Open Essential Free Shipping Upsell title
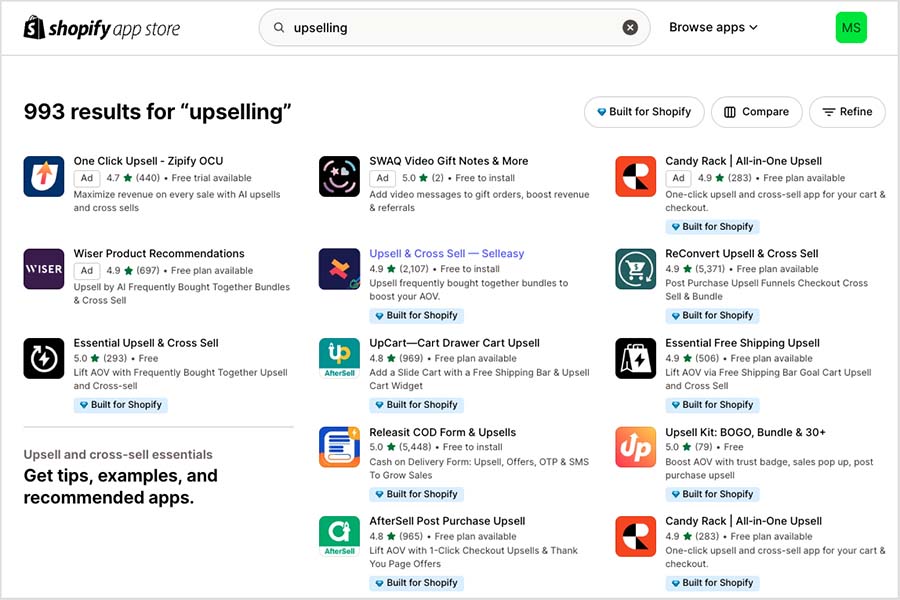 tap(742, 343)
